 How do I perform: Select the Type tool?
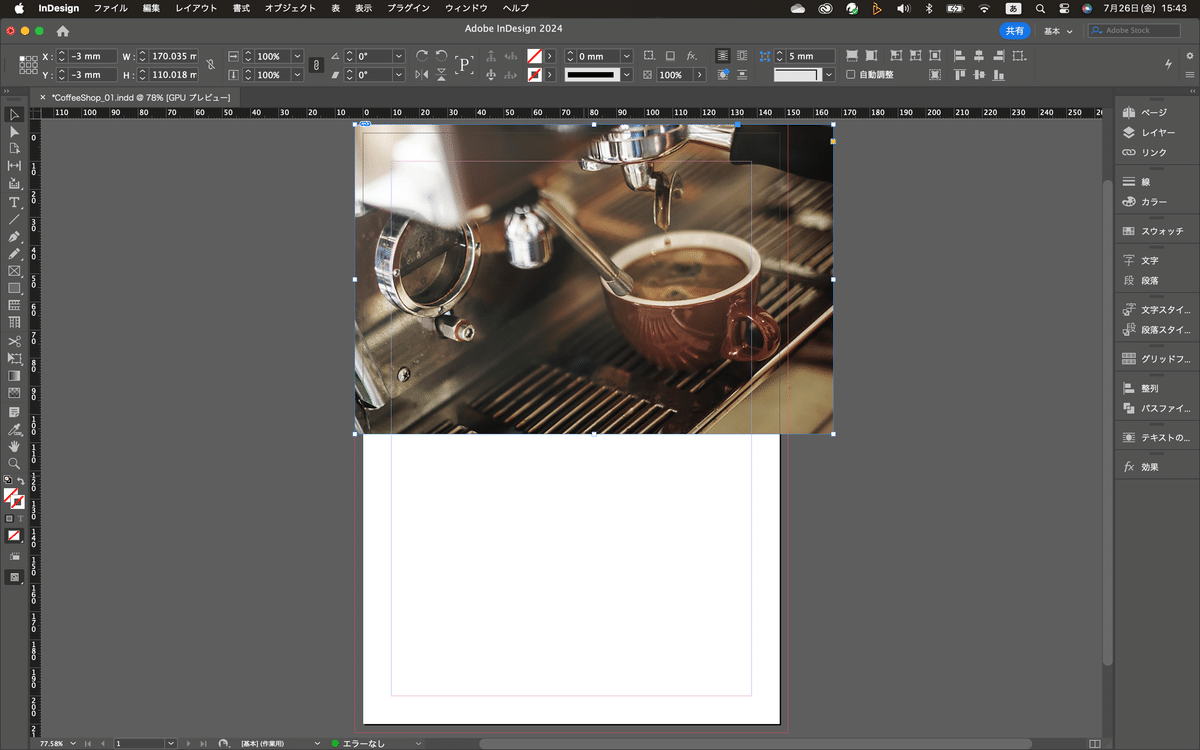(x=14, y=202)
